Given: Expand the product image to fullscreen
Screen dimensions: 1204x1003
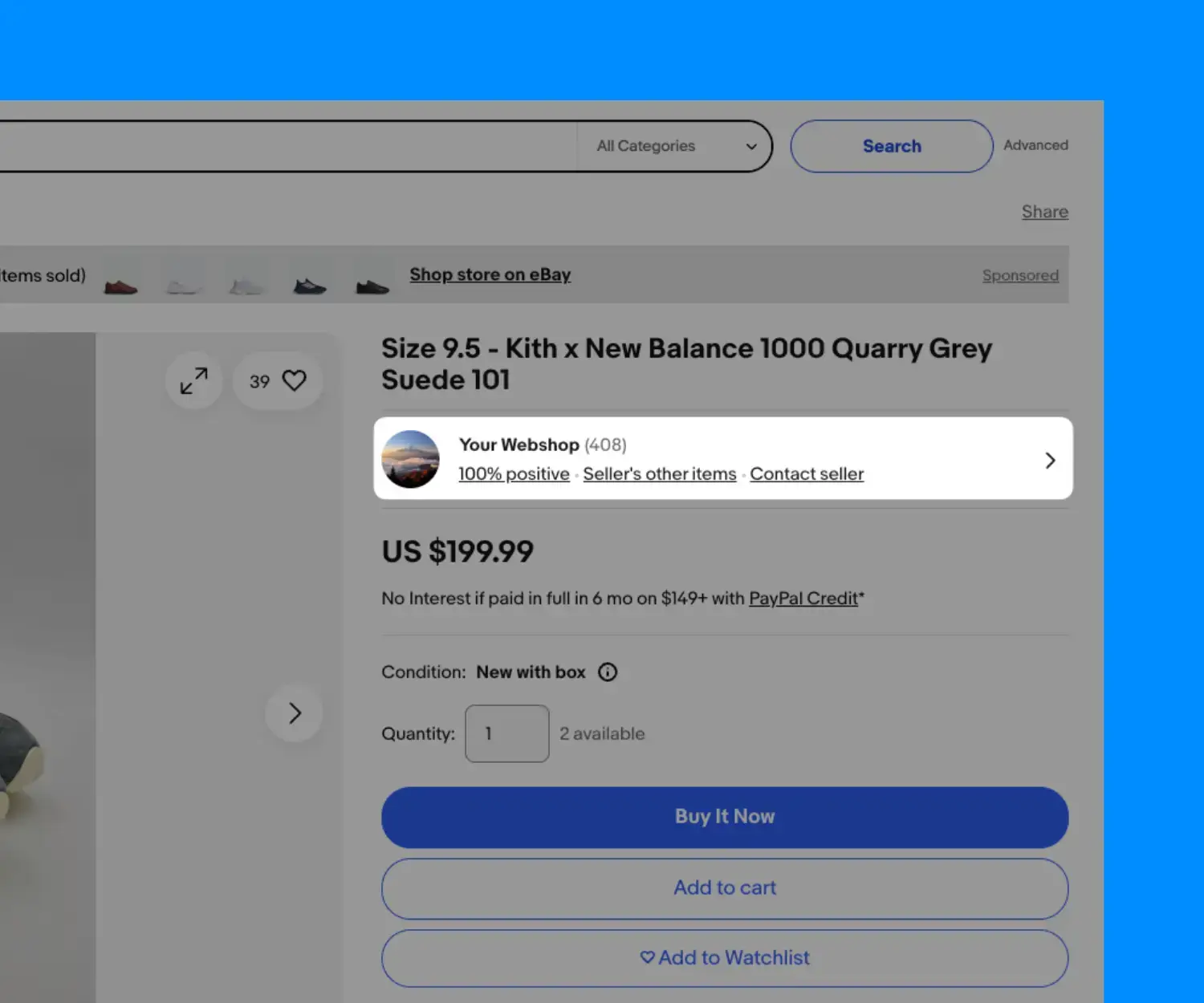Looking at the screenshot, I should point(194,380).
